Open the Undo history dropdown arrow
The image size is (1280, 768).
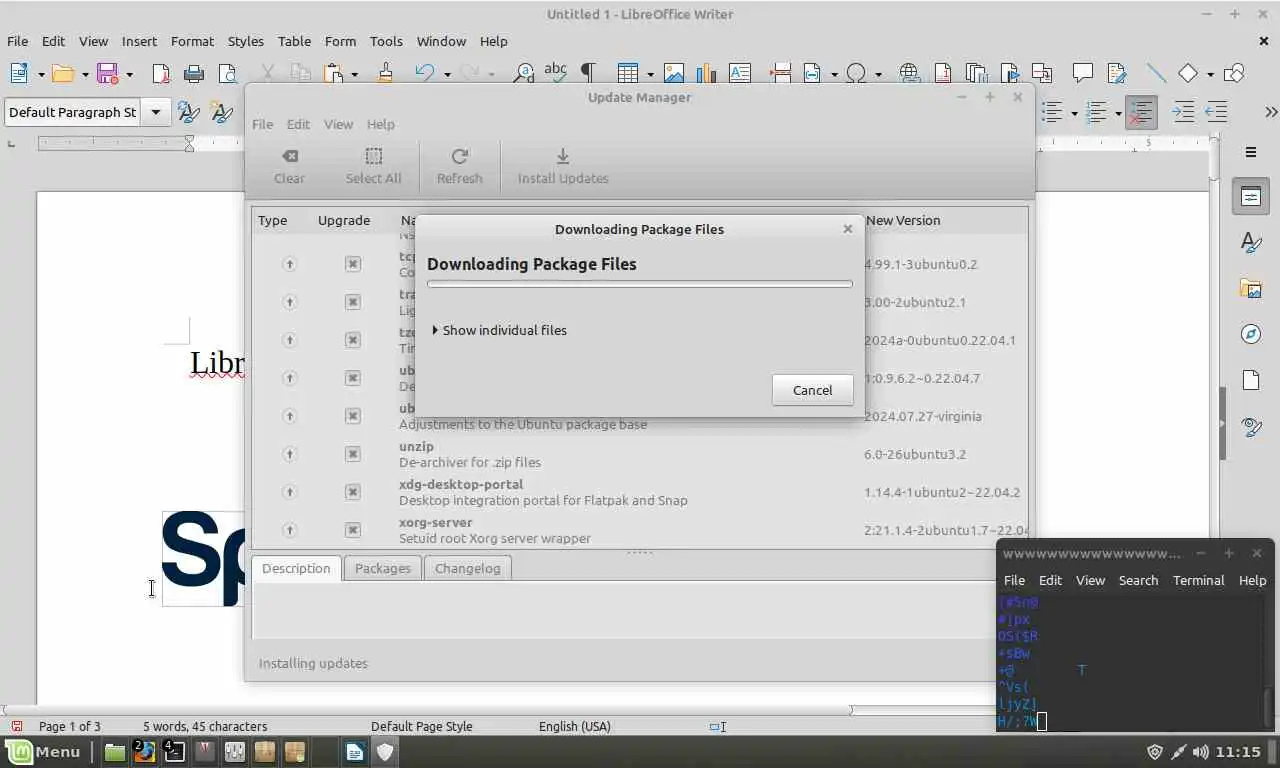[x=447, y=74]
